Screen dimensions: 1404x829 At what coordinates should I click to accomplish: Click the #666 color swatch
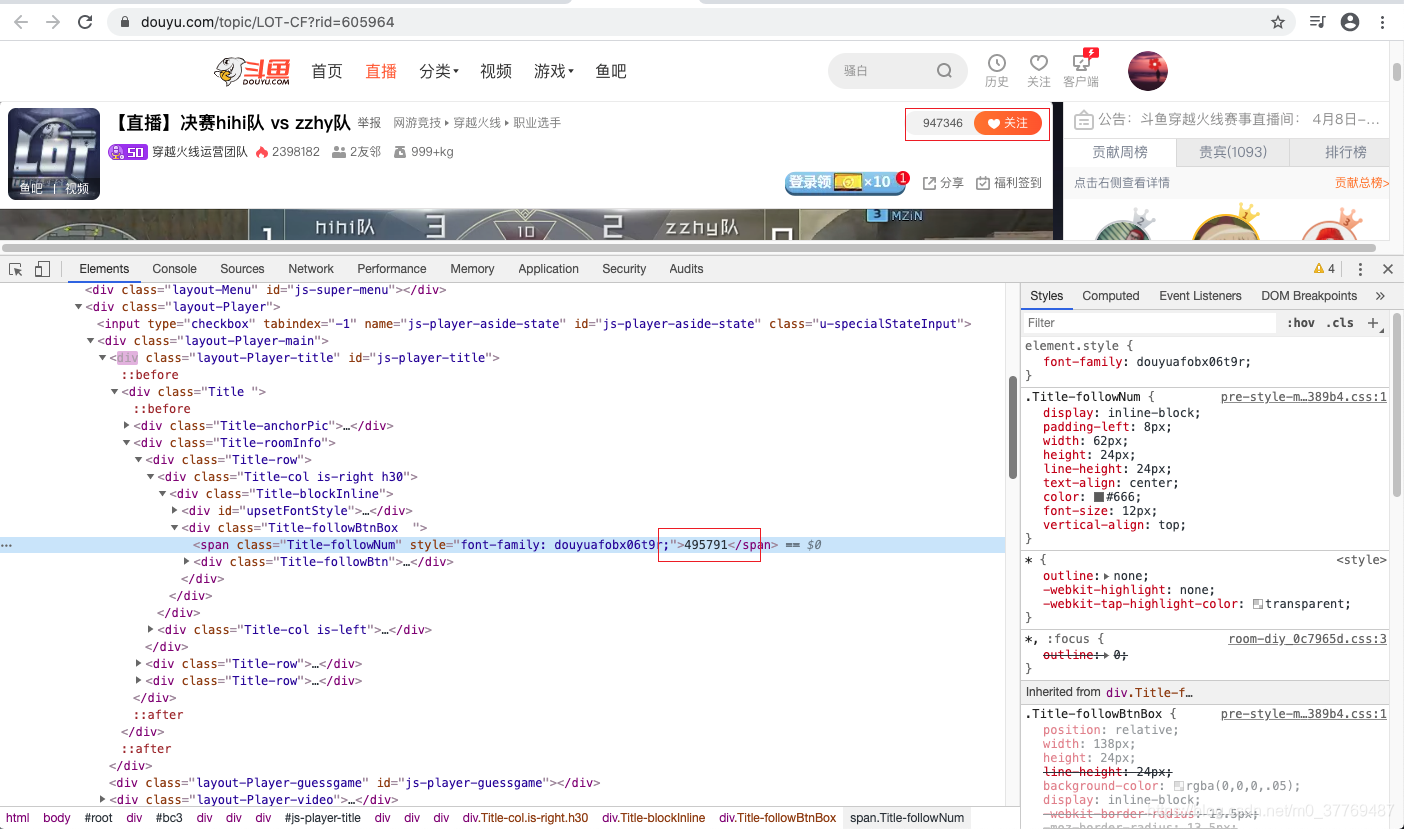(x=1099, y=497)
